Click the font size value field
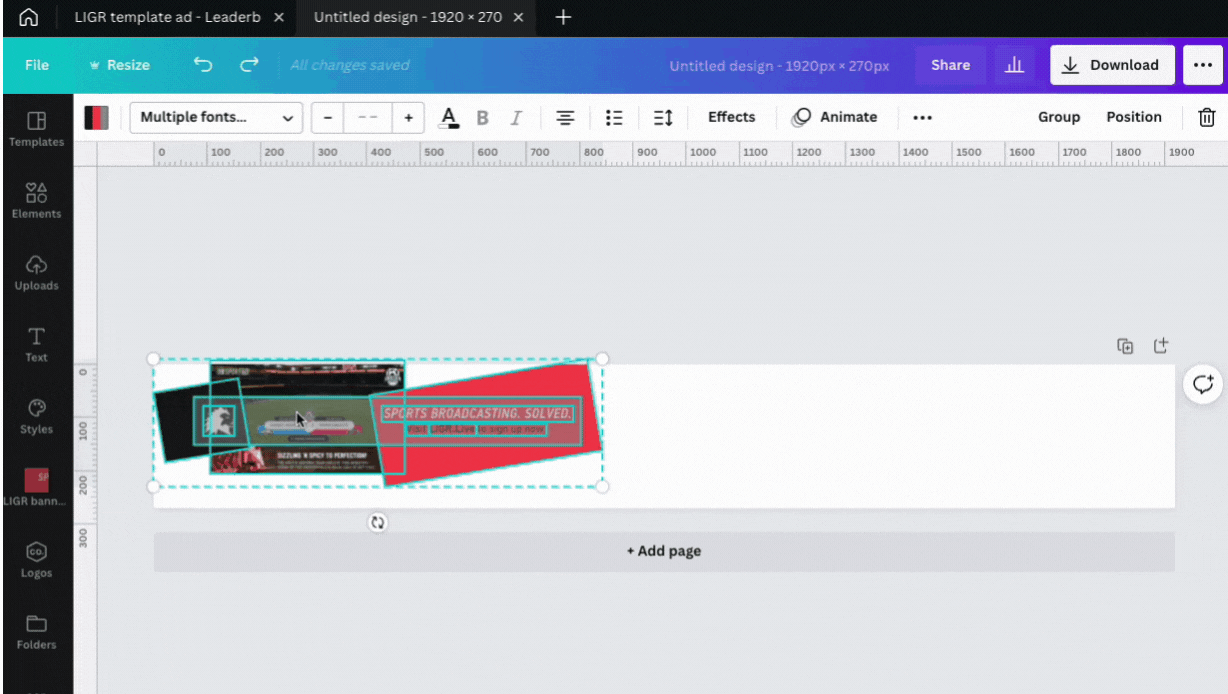This screenshot has width=1228, height=694. tap(367, 118)
